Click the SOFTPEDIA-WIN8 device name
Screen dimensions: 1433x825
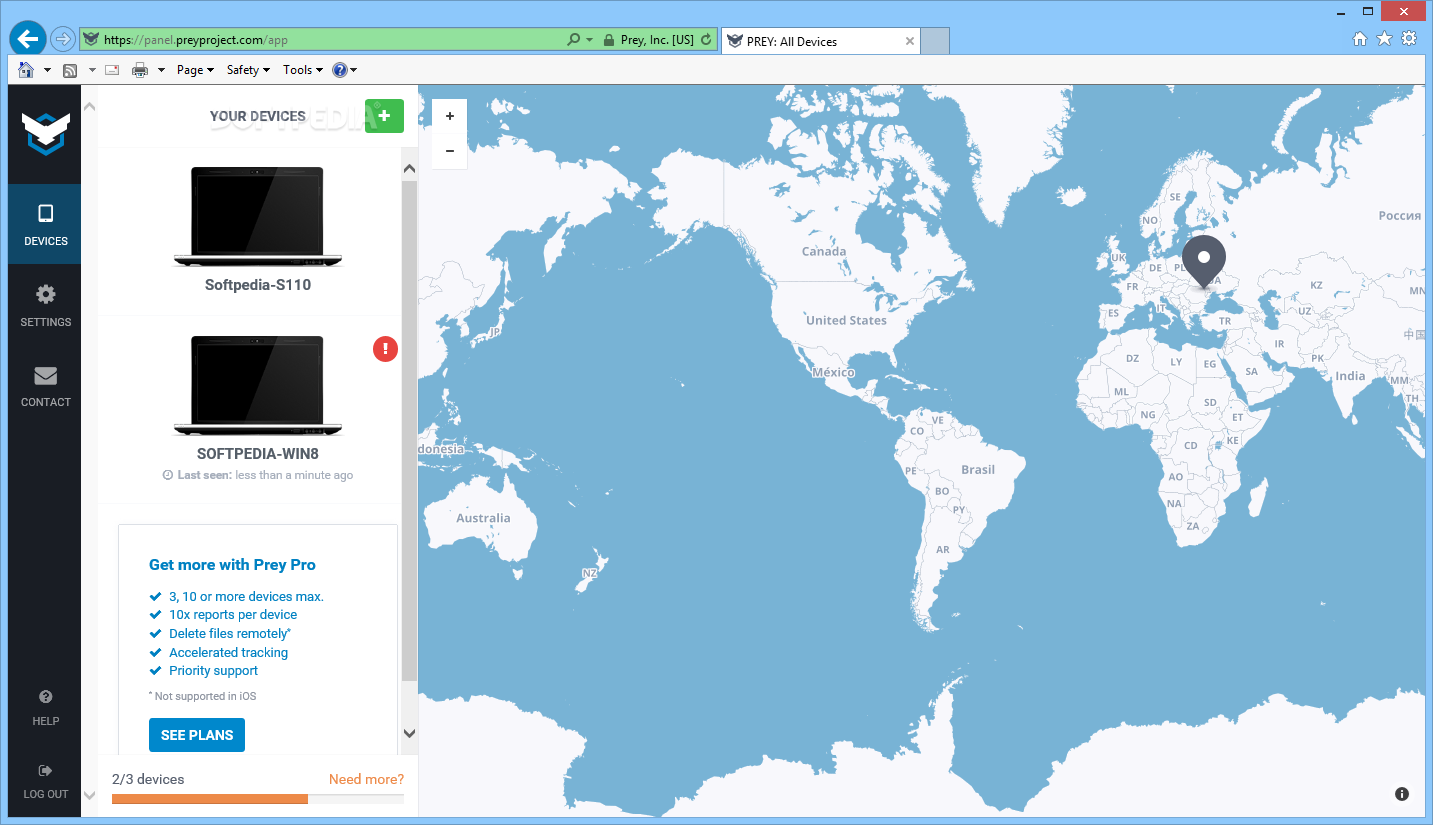(x=258, y=454)
